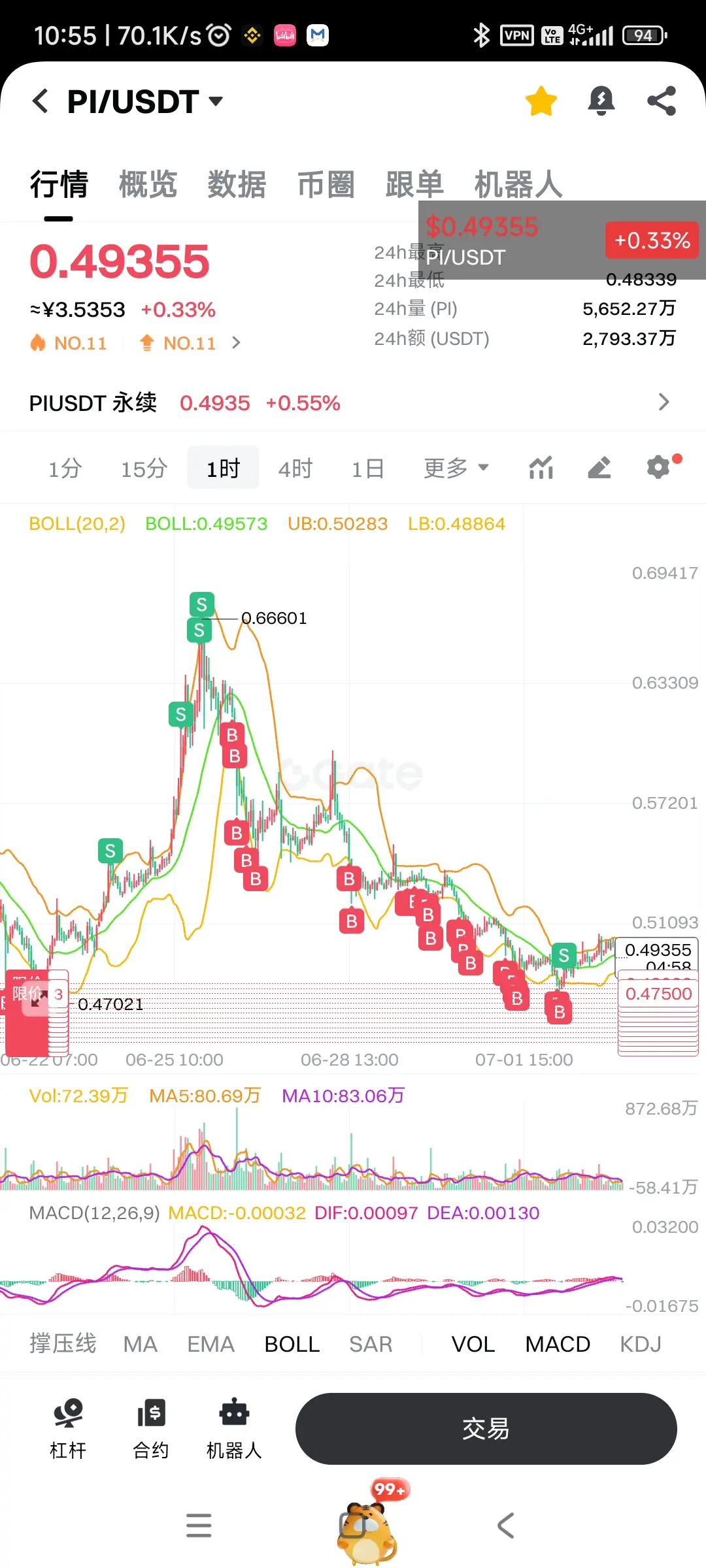Switch to the 概览 tab

[x=148, y=184]
